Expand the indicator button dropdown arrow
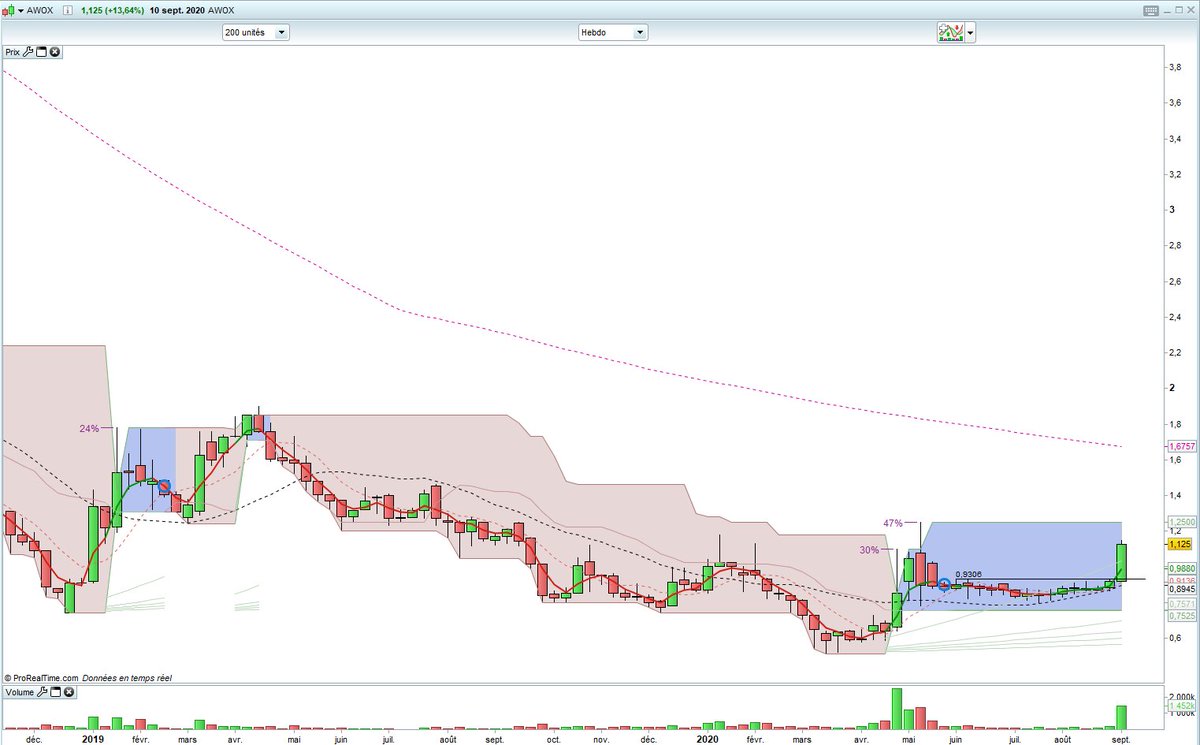 tap(970, 32)
